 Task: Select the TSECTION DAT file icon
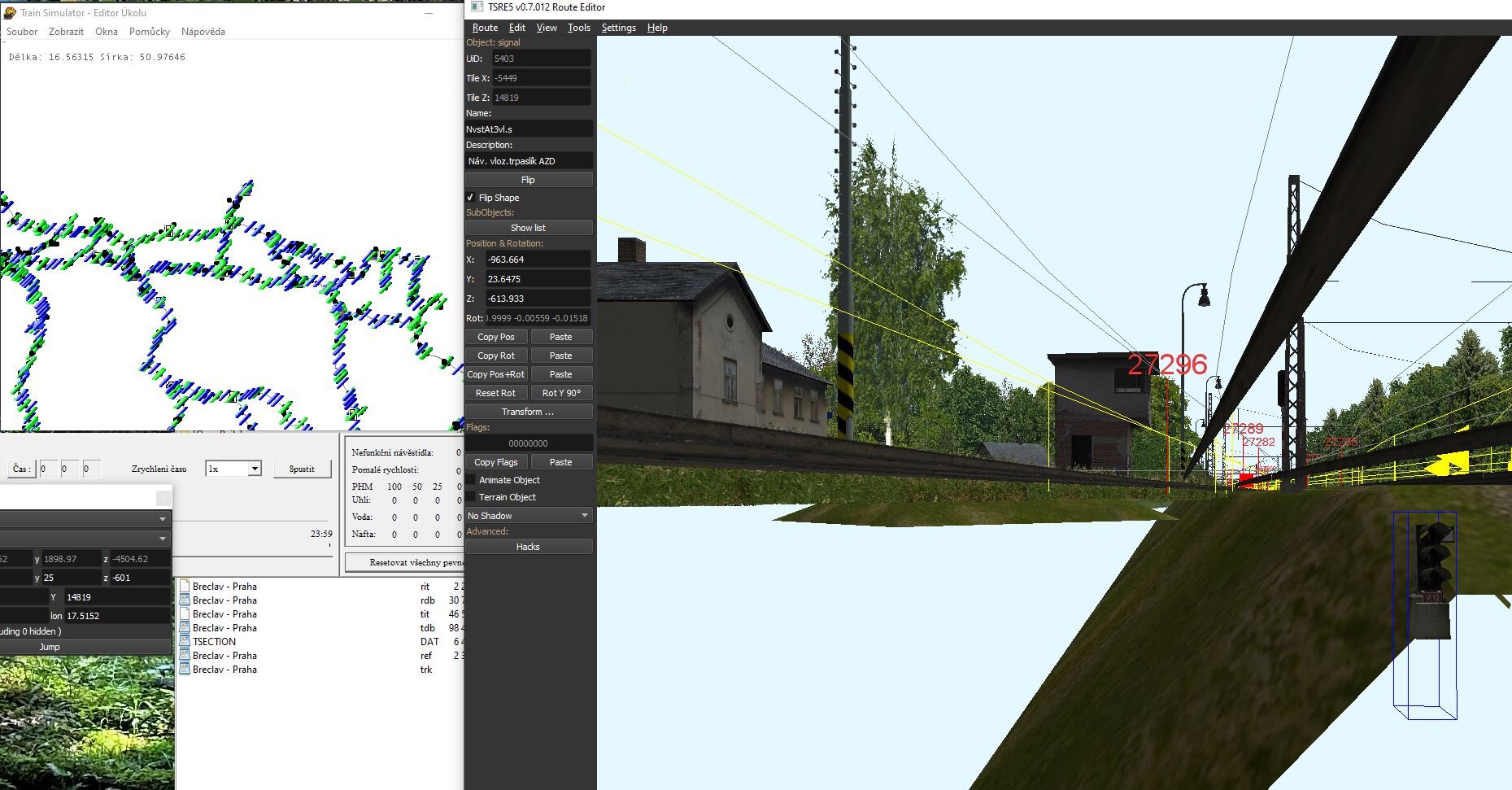pyautogui.click(x=185, y=642)
